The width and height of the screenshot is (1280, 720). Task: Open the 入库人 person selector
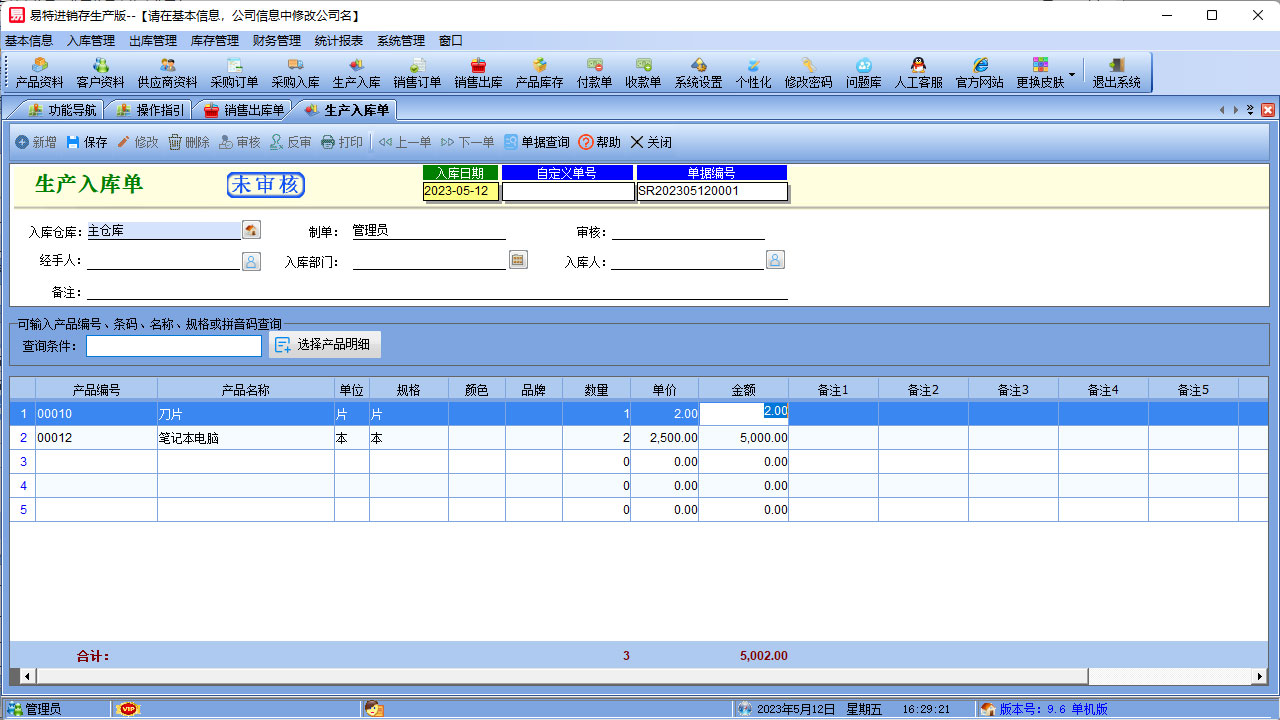pos(775,260)
